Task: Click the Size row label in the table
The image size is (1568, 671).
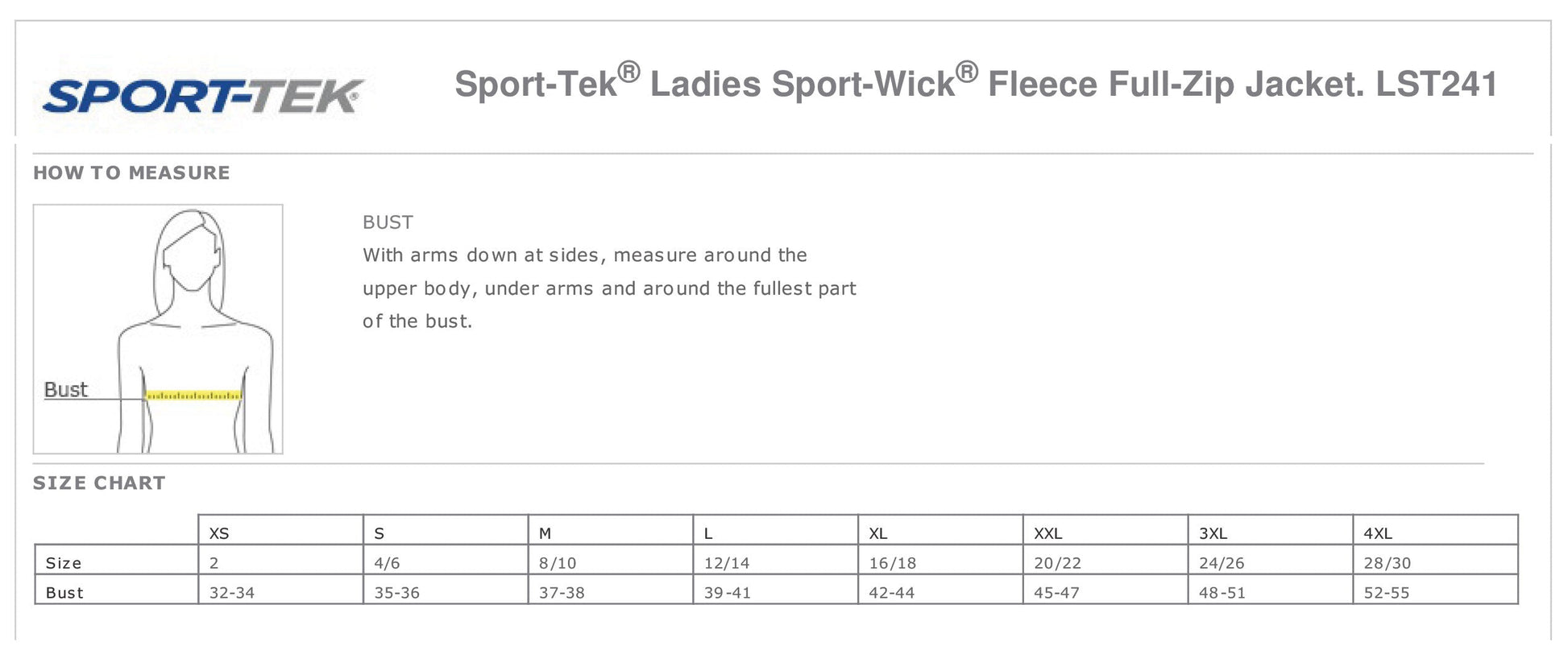Action: click(x=64, y=563)
